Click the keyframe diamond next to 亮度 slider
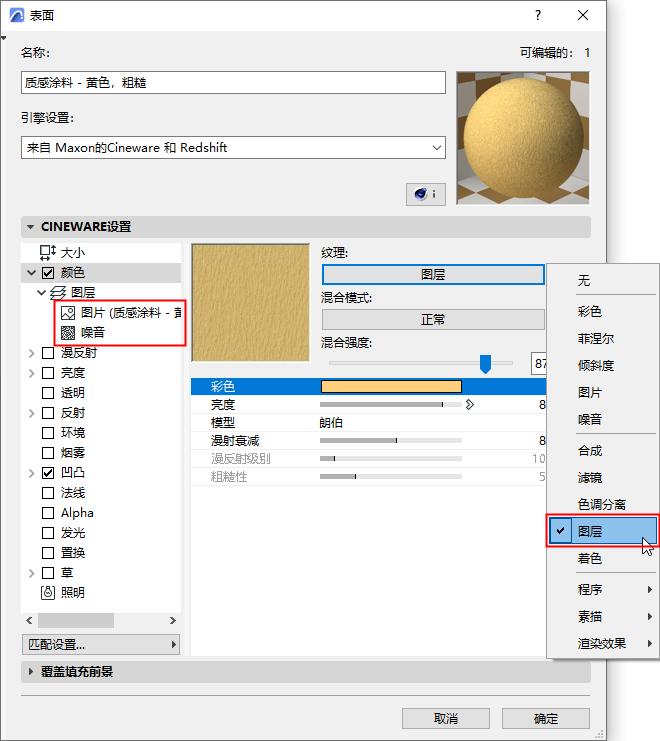 [x=470, y=405]
